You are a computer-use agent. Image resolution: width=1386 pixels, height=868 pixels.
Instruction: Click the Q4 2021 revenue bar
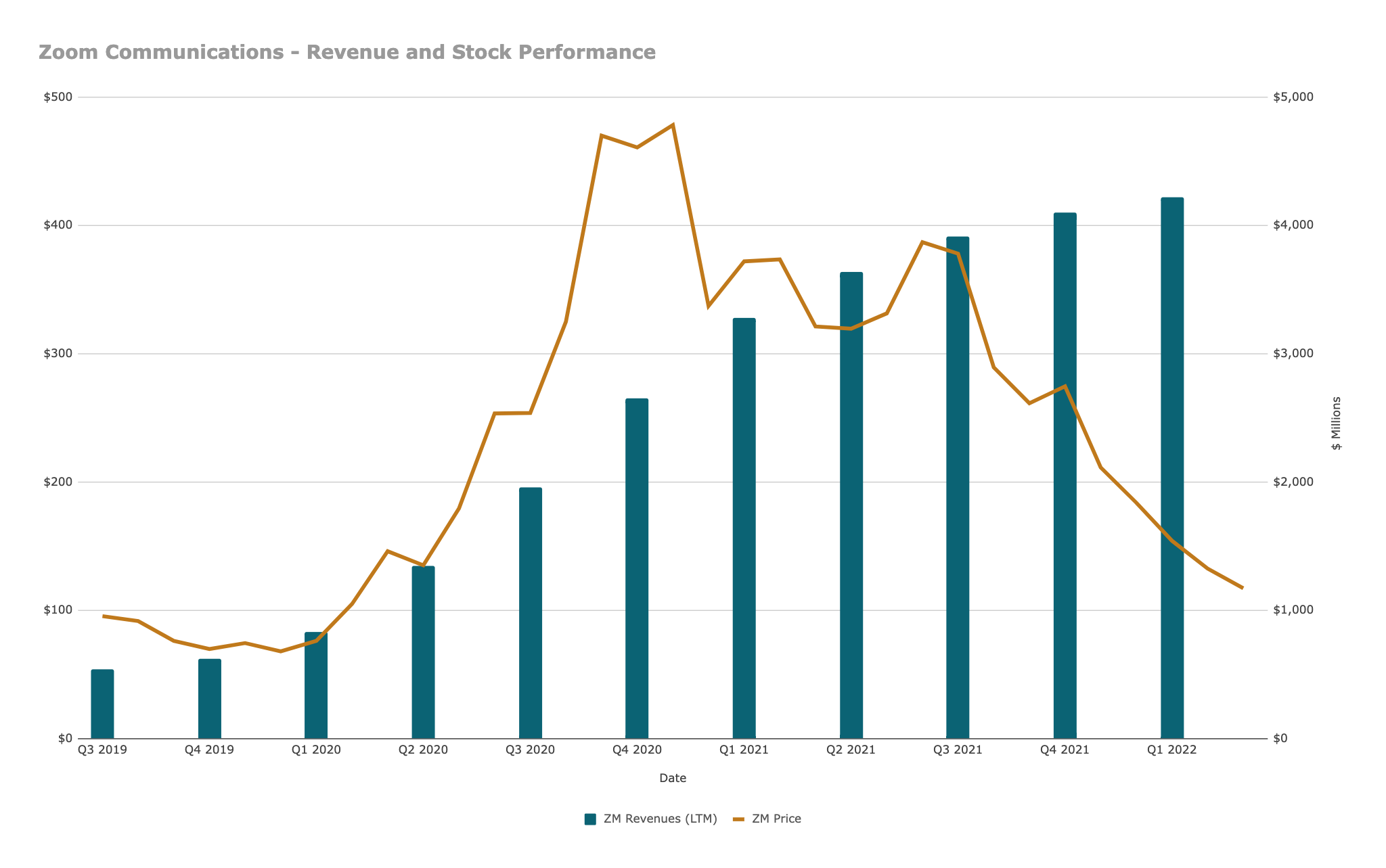point(1065,476)
